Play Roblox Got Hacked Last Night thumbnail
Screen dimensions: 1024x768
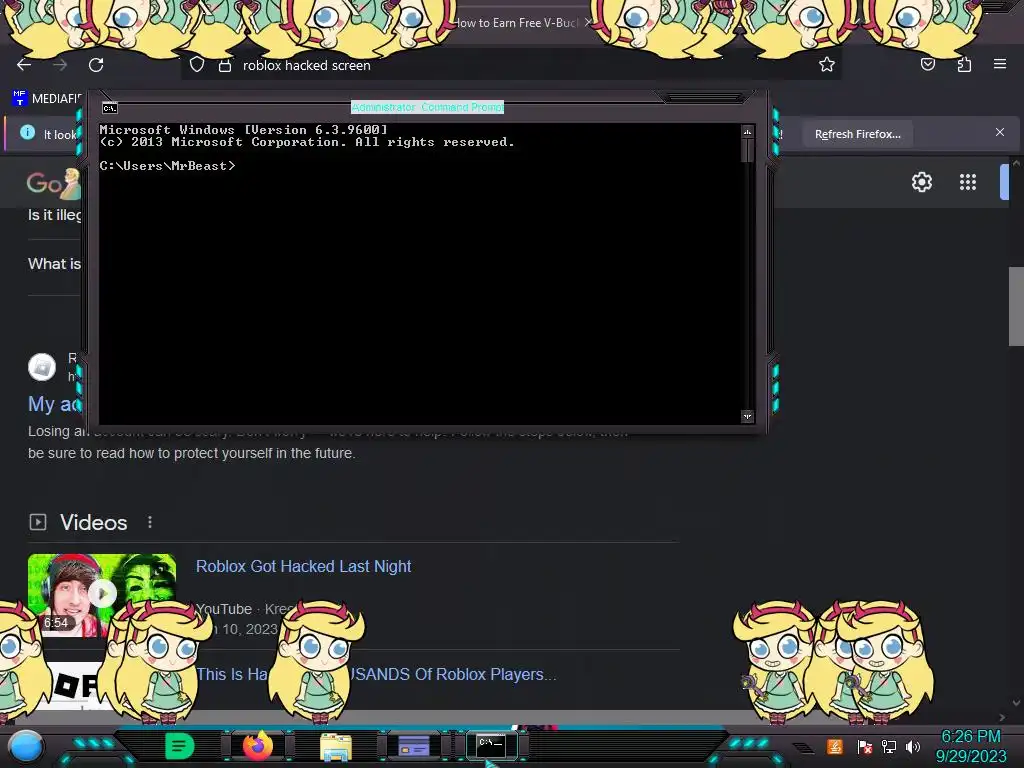click(102, 593)
